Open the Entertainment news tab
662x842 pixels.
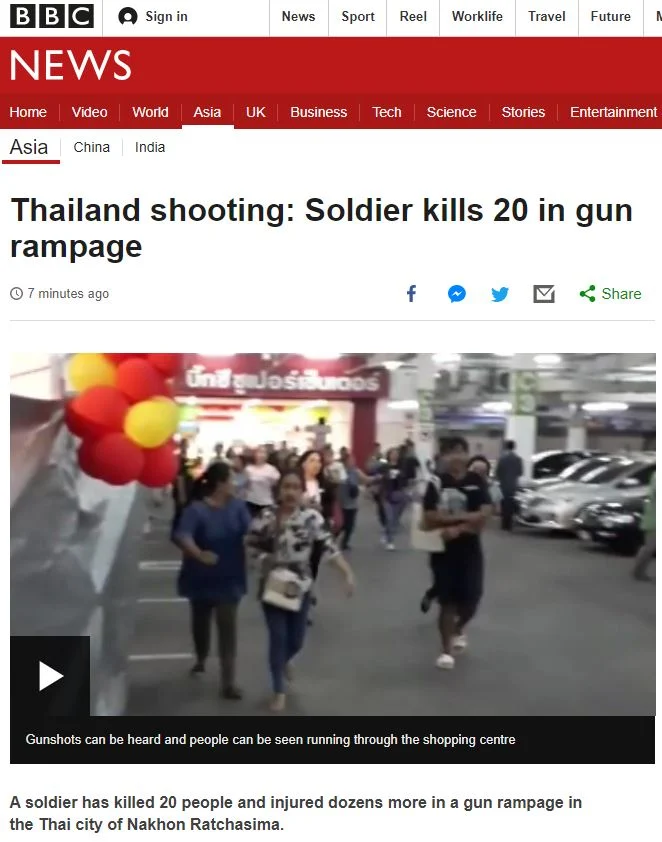(613, 112)
